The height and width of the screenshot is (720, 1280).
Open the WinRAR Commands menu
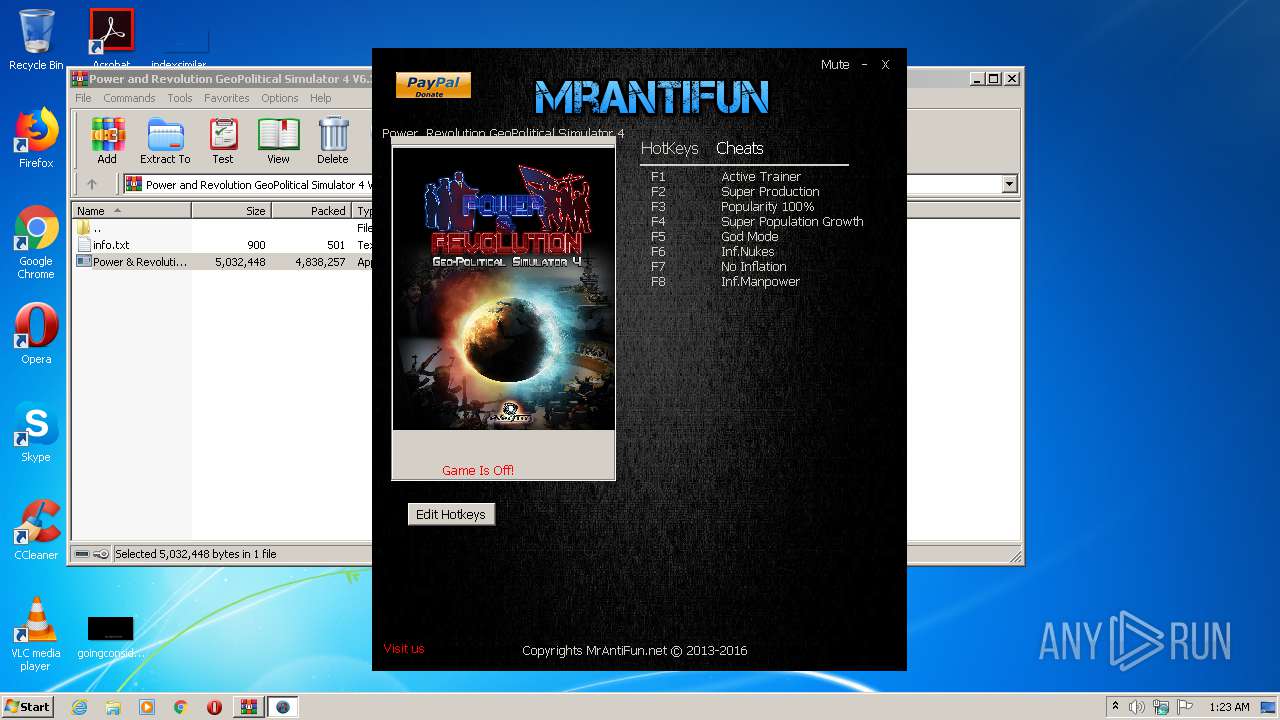click(x=129, y=98)
